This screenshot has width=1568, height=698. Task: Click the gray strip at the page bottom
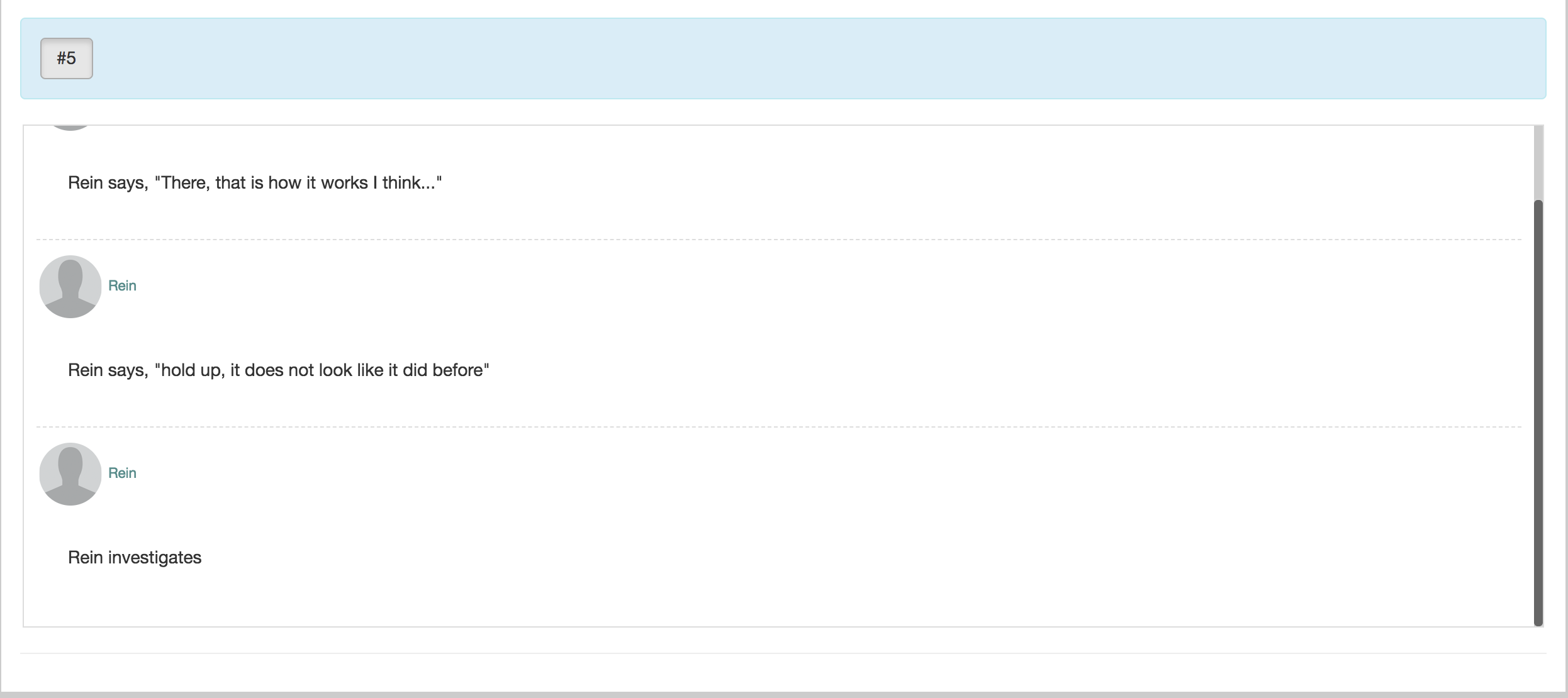(x=784, y=694)
